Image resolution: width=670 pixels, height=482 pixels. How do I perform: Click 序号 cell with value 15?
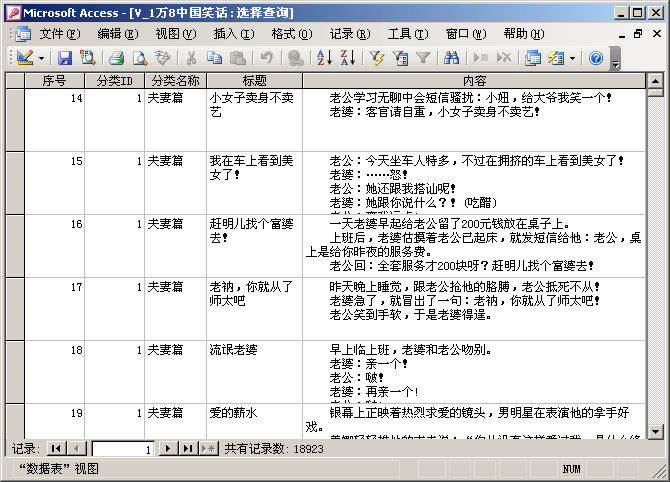[x=55, y=183]
